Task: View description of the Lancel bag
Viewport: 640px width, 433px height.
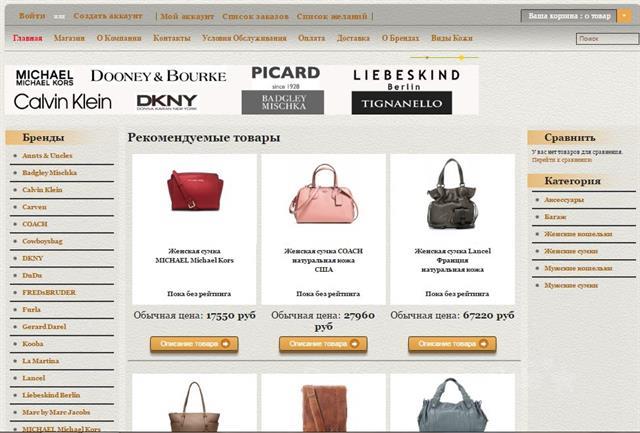Action: pyautogui.click(x=452, y=344)
